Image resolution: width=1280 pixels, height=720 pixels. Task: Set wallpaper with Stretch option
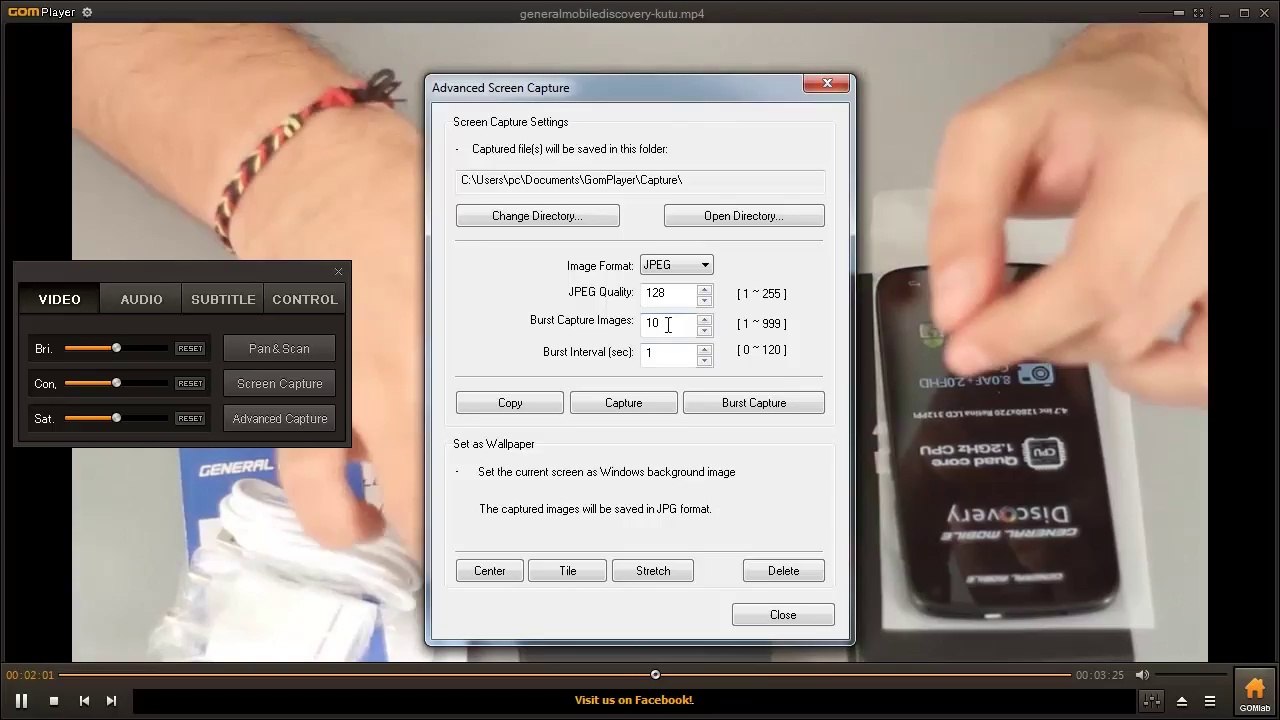coord(653,571)
